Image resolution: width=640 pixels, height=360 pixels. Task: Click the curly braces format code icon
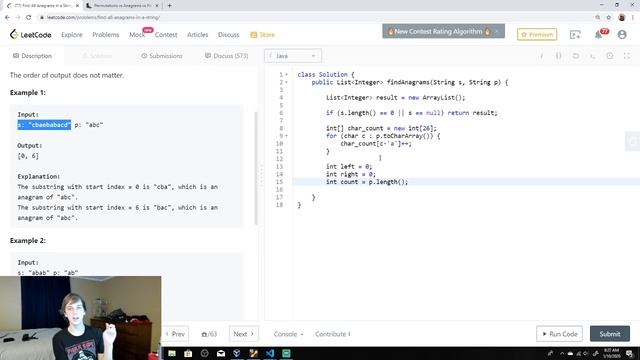point(558,56)
